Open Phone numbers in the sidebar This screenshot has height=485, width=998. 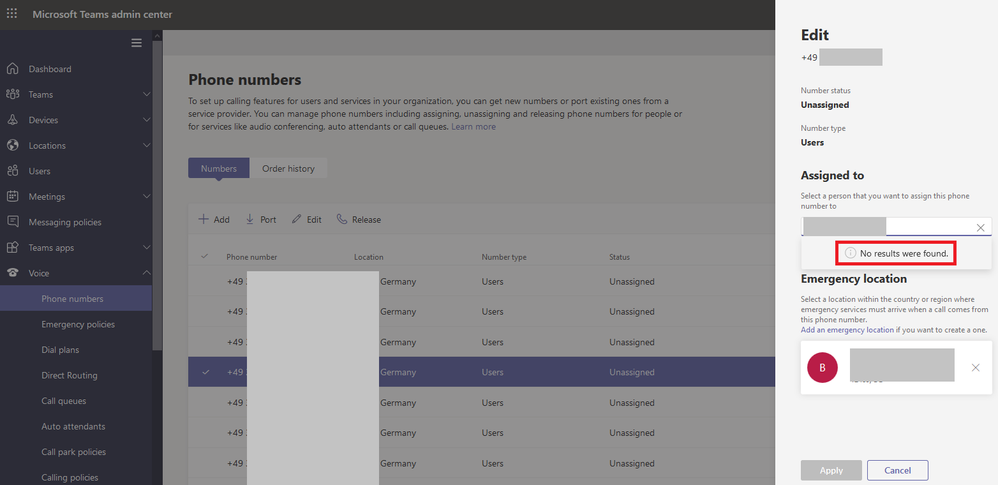76,299
